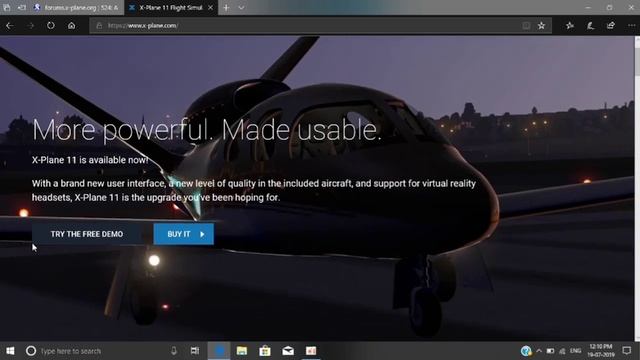640x360 pixels.
Task: Show tab previews chevron
Action: click(x=241, y=7)
